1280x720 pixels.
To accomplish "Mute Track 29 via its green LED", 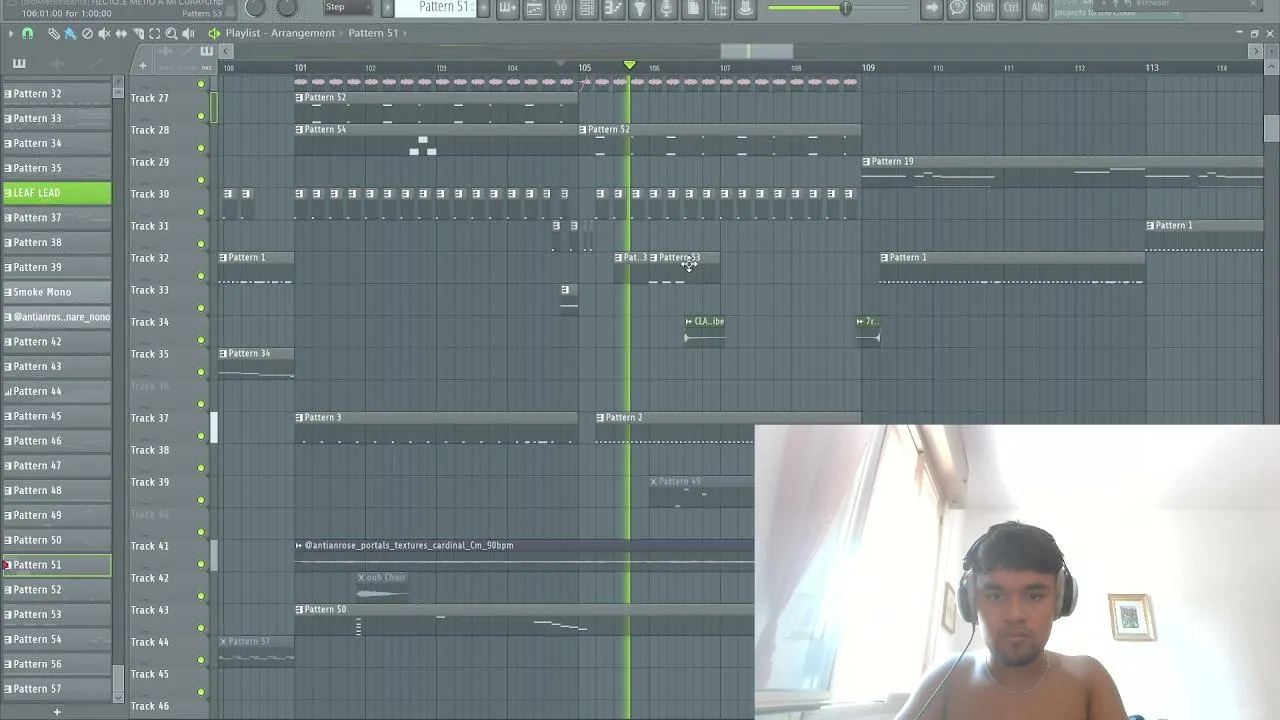I will (201, 180).
